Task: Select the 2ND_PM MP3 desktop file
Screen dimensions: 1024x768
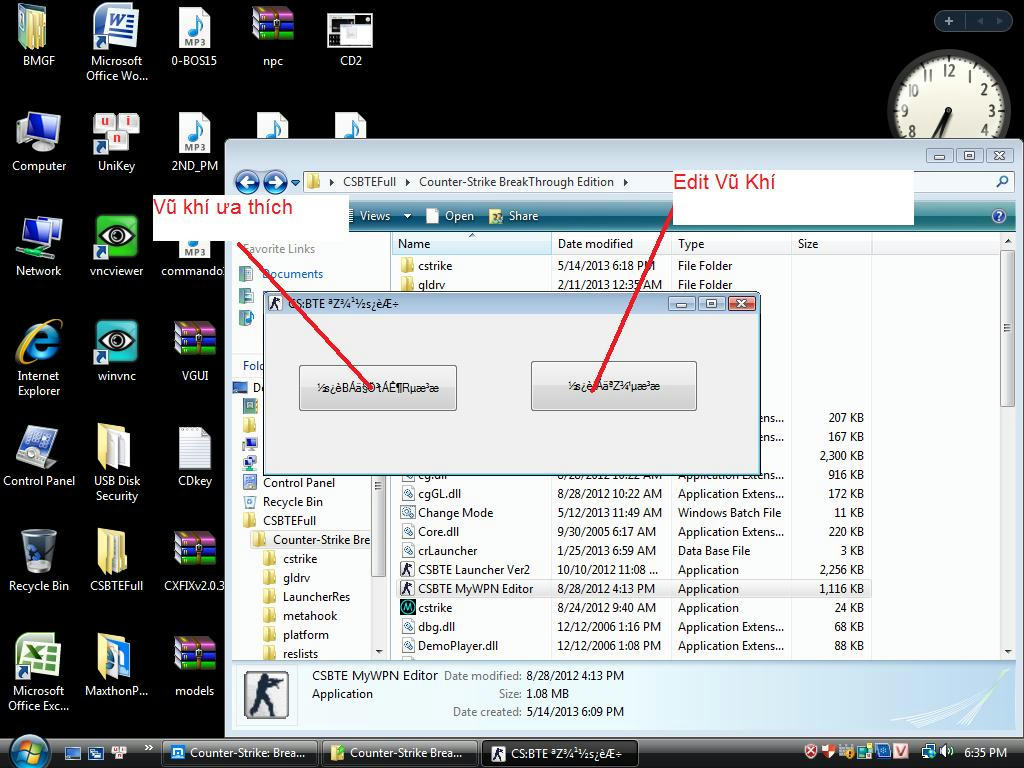Action: coord(195,142)
